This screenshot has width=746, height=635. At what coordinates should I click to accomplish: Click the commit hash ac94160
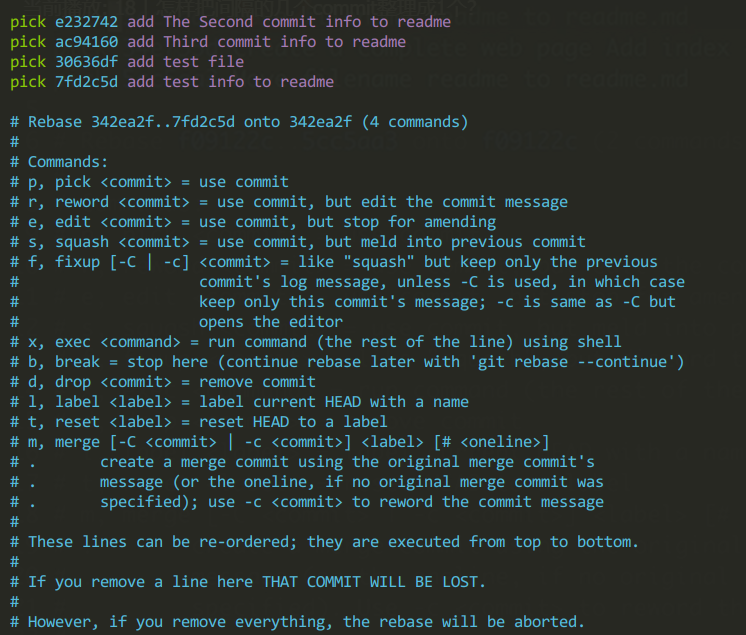(x=87, y=42)
